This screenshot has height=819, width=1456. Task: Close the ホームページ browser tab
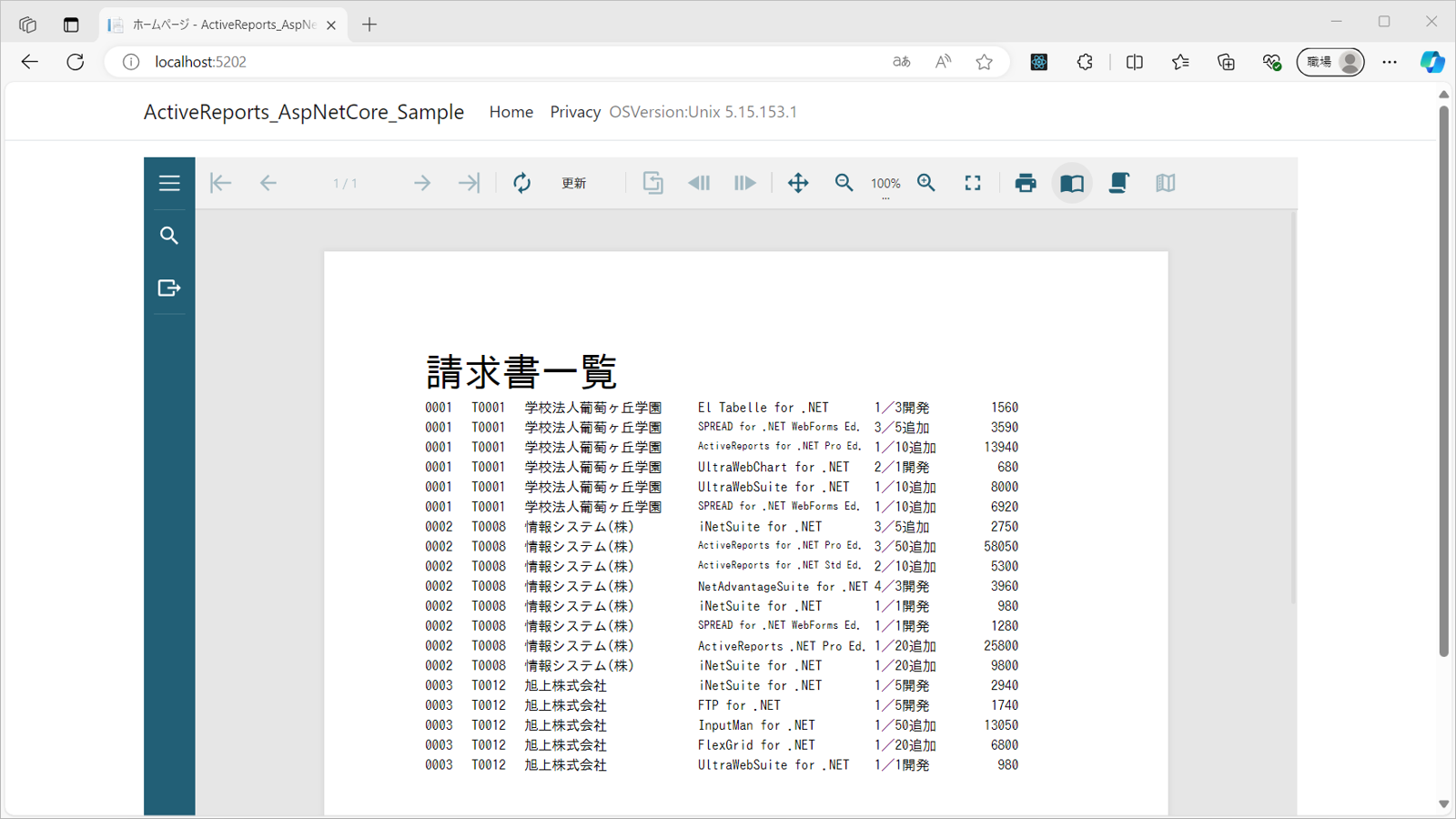point(331,25)
